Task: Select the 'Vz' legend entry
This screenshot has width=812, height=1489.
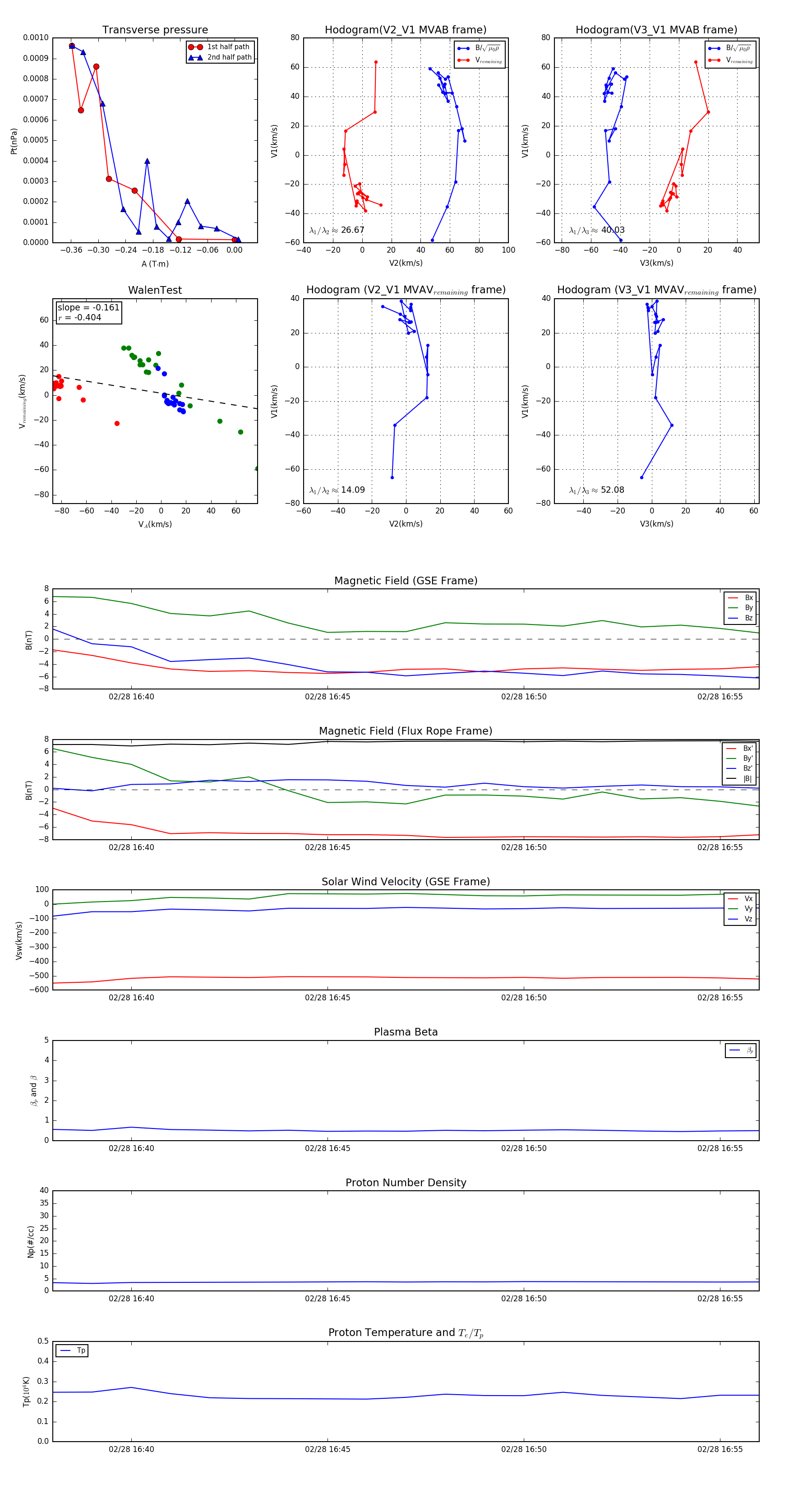Action: (740, 919)
